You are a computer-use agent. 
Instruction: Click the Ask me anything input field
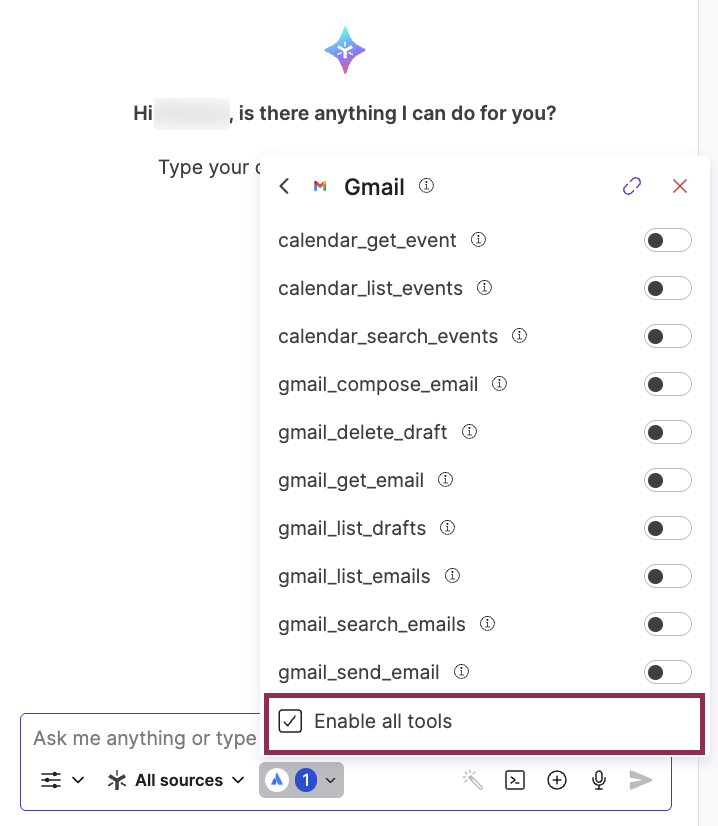click(x=140, y=738)
